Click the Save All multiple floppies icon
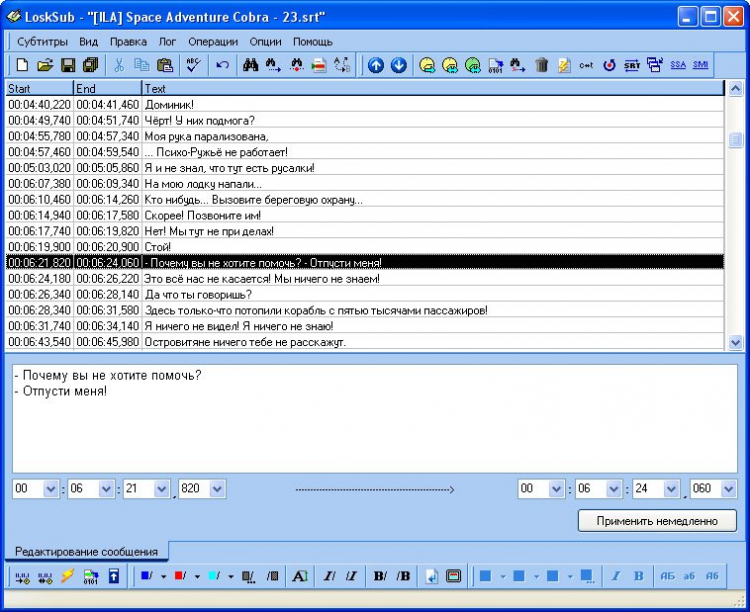This screenshot has height=612, width=750. click(x=90, y=65)
